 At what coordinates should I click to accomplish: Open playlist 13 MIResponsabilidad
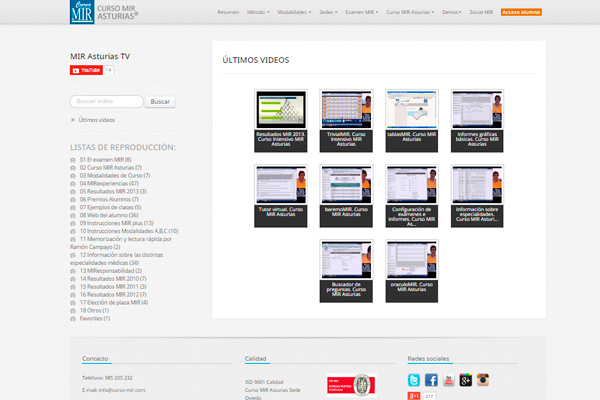coord(111,271)
